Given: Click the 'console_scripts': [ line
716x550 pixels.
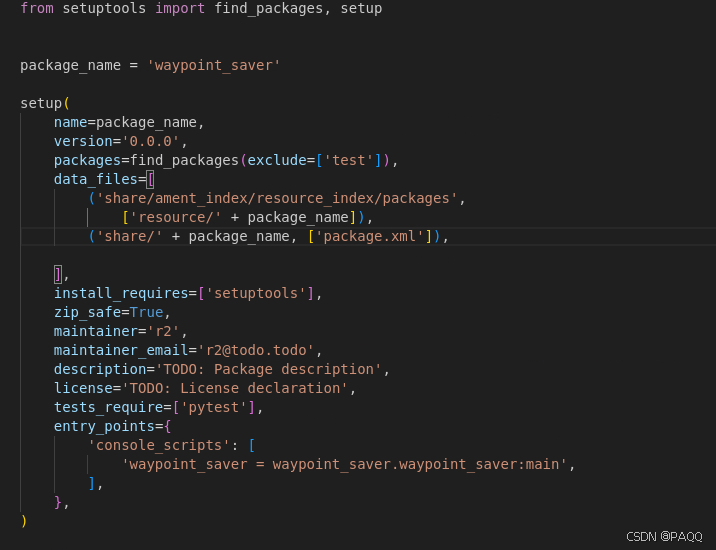Looking at the screenshot, I should coord(172,445).
